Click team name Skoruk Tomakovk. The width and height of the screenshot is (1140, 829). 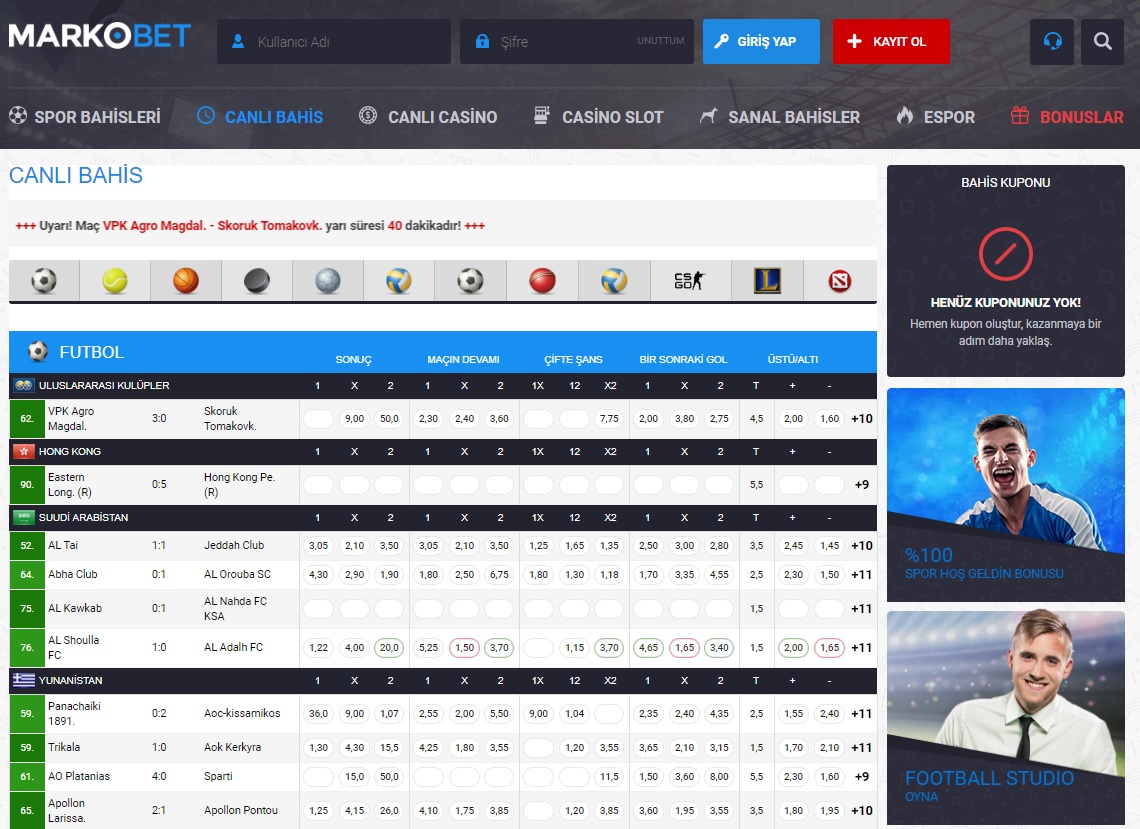coord(230,419)
